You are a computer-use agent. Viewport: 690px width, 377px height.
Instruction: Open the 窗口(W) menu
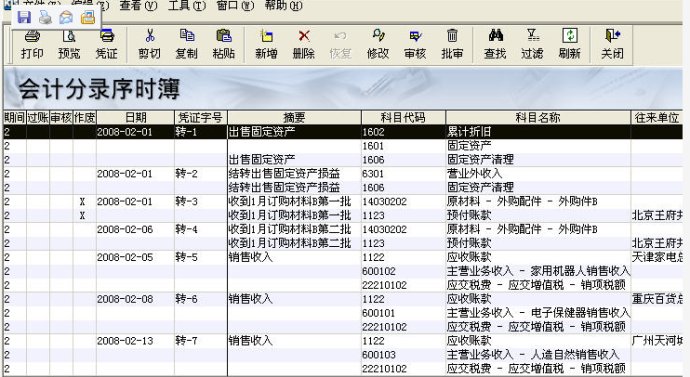click(235, 5)
